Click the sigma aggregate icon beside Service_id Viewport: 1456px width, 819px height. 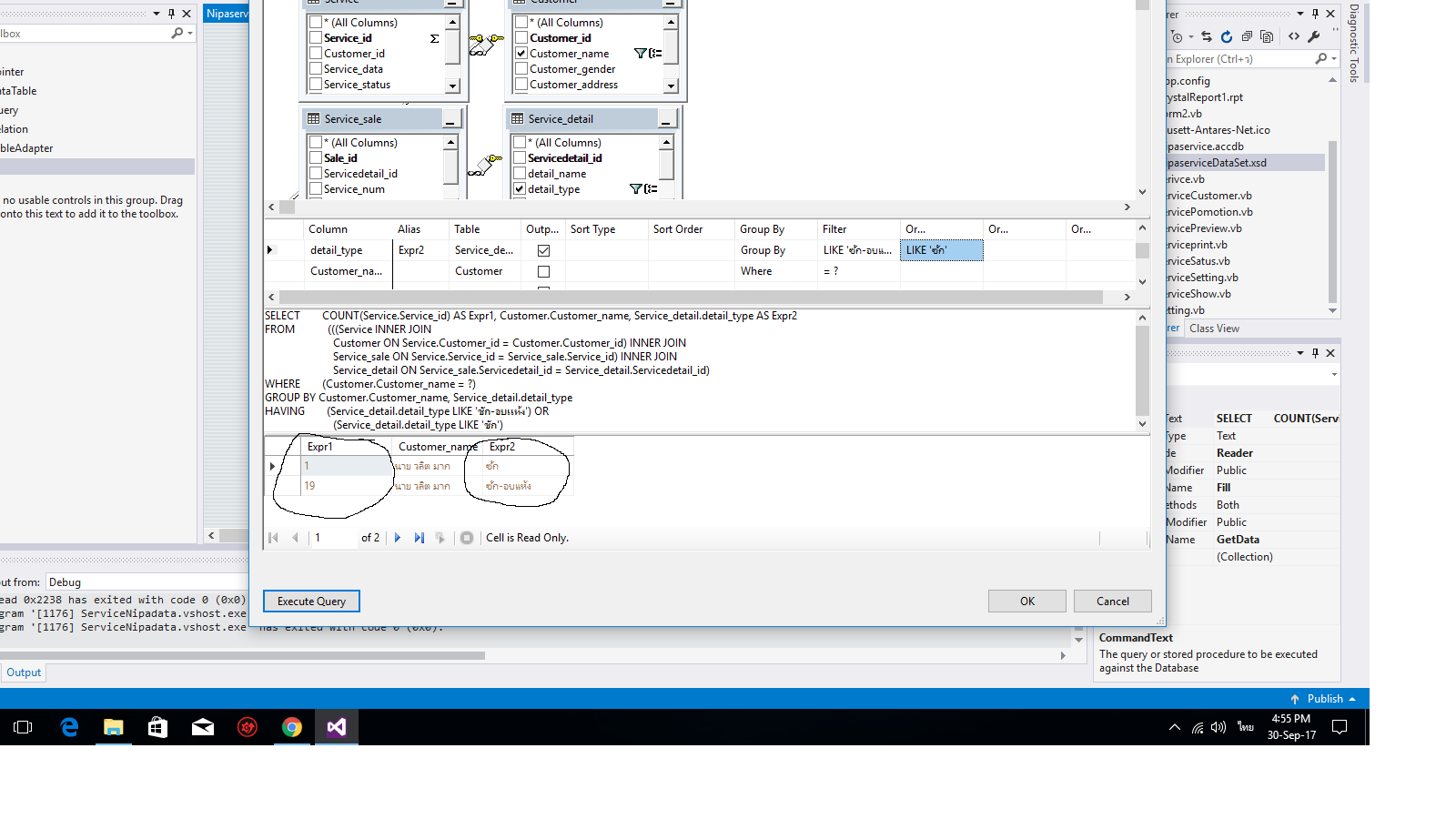[434, 38]
